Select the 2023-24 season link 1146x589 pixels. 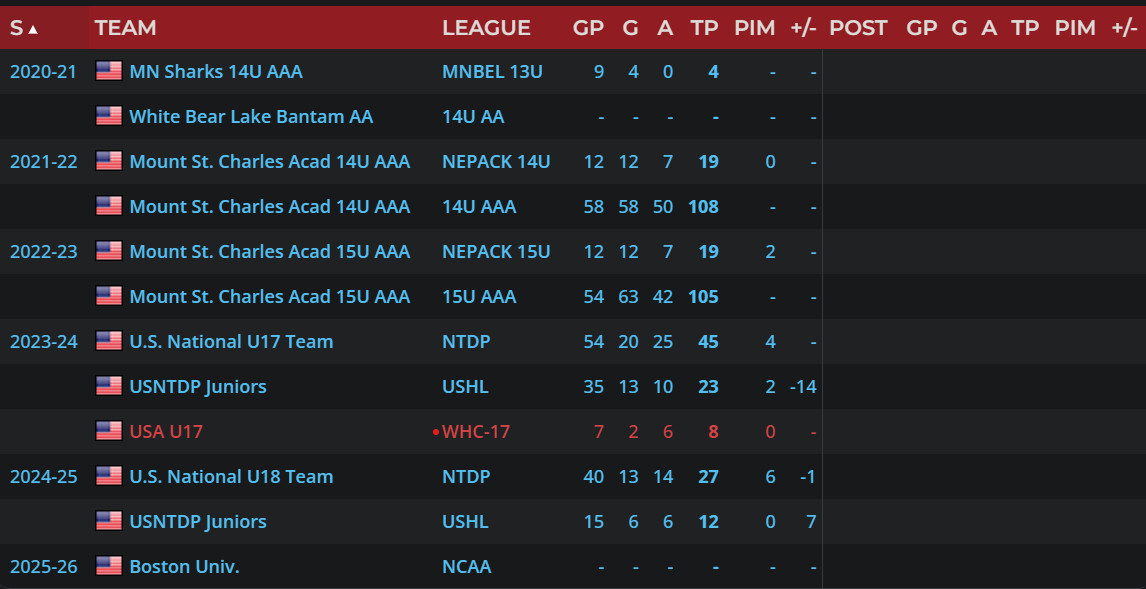[43, 341]
